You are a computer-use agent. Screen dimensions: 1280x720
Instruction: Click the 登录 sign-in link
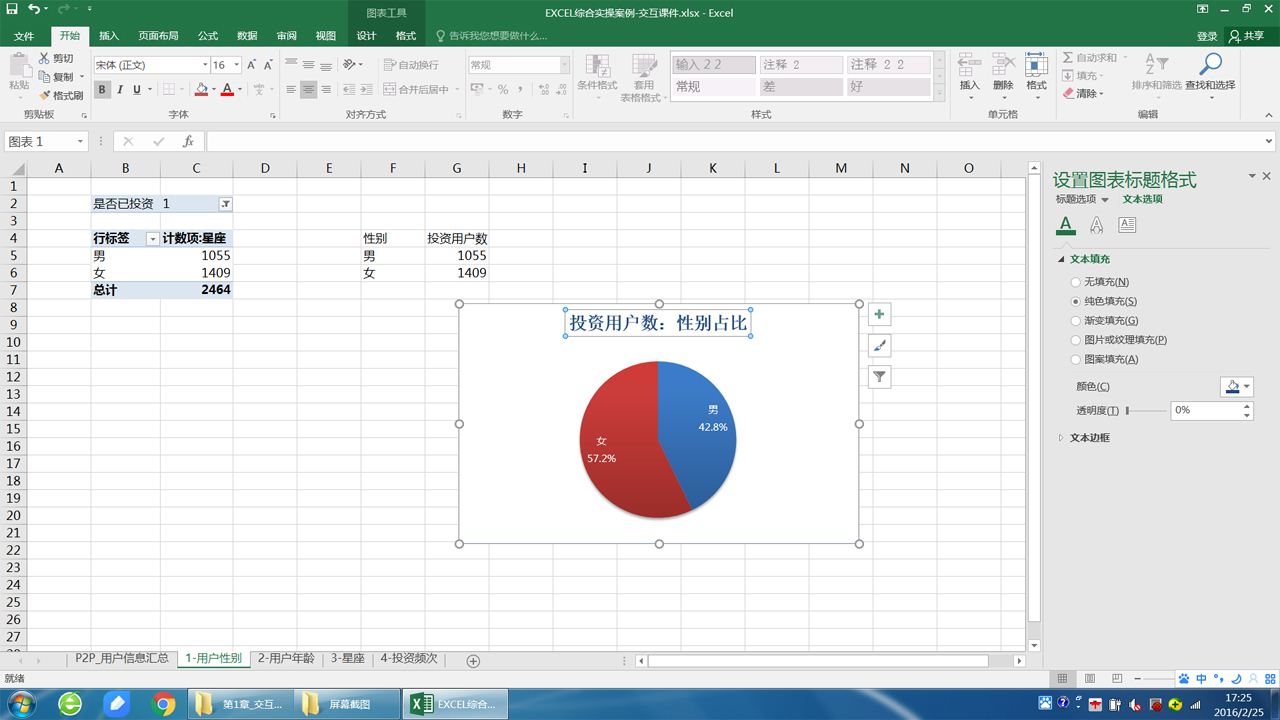pos(1207,36)
